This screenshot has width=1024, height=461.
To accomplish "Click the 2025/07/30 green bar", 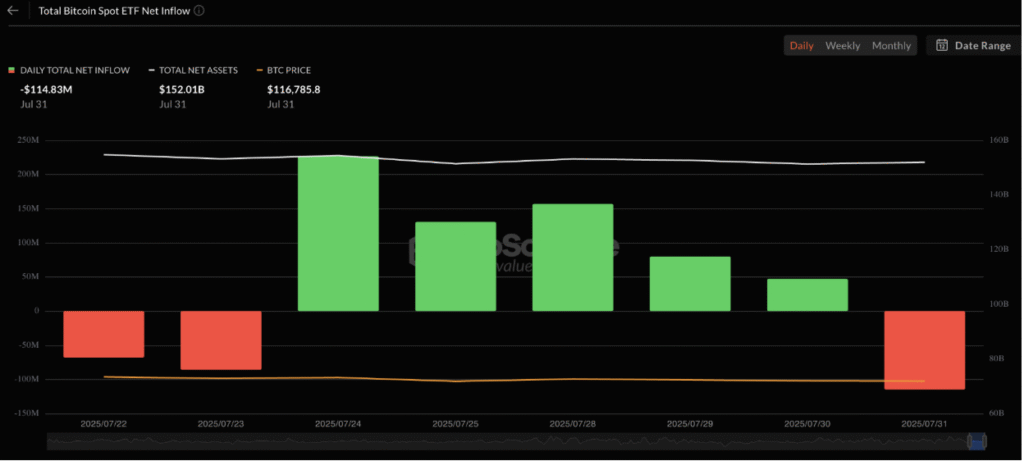I will (x=807, y=294).
